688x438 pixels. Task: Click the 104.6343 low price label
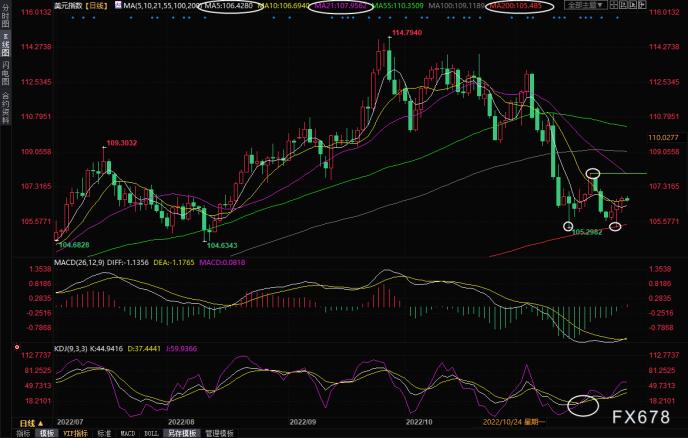click(x=222, y=245)
